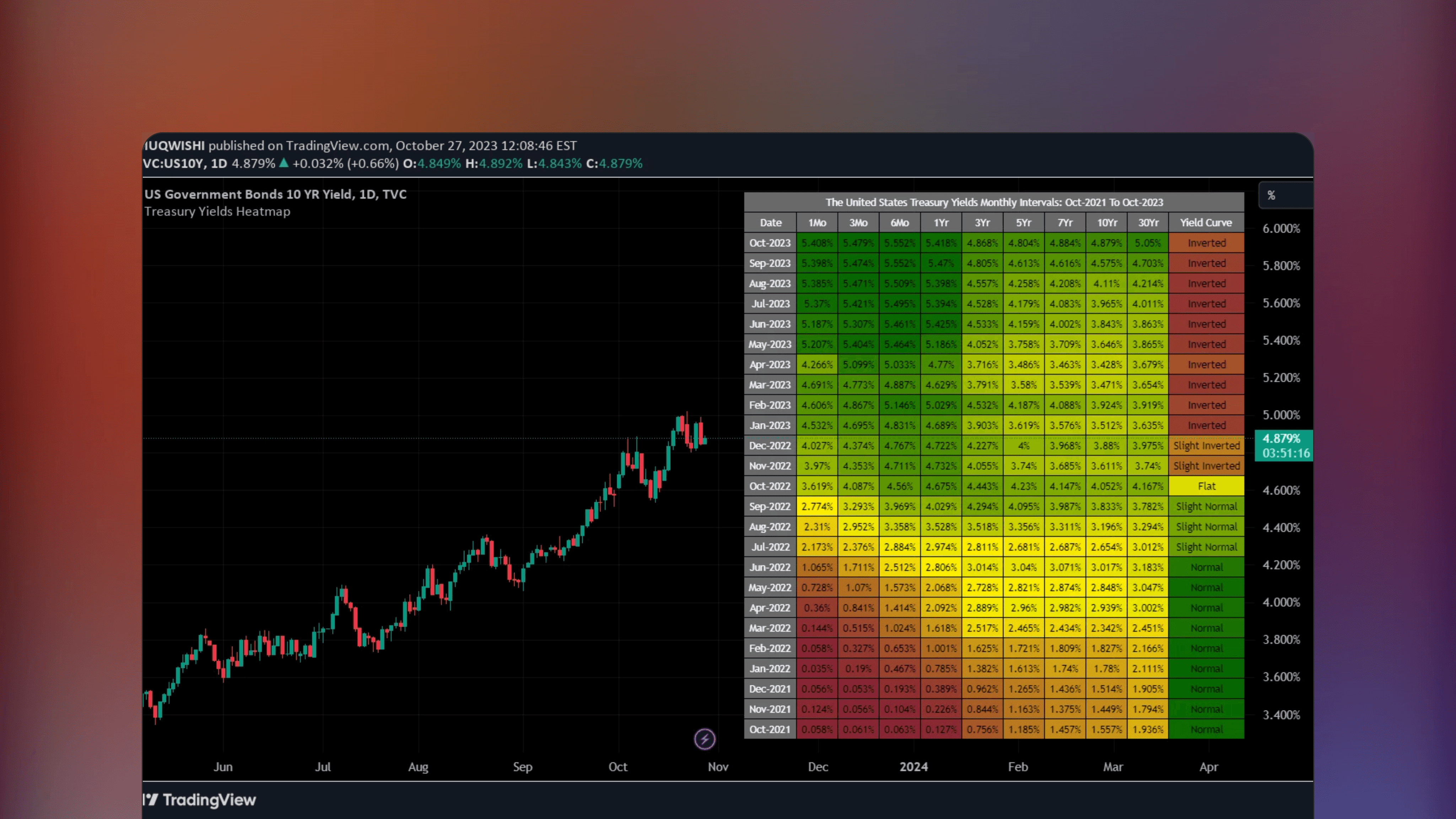Select the Yield Curve column header
1456x819 pixels.
tap(1206, 222)
